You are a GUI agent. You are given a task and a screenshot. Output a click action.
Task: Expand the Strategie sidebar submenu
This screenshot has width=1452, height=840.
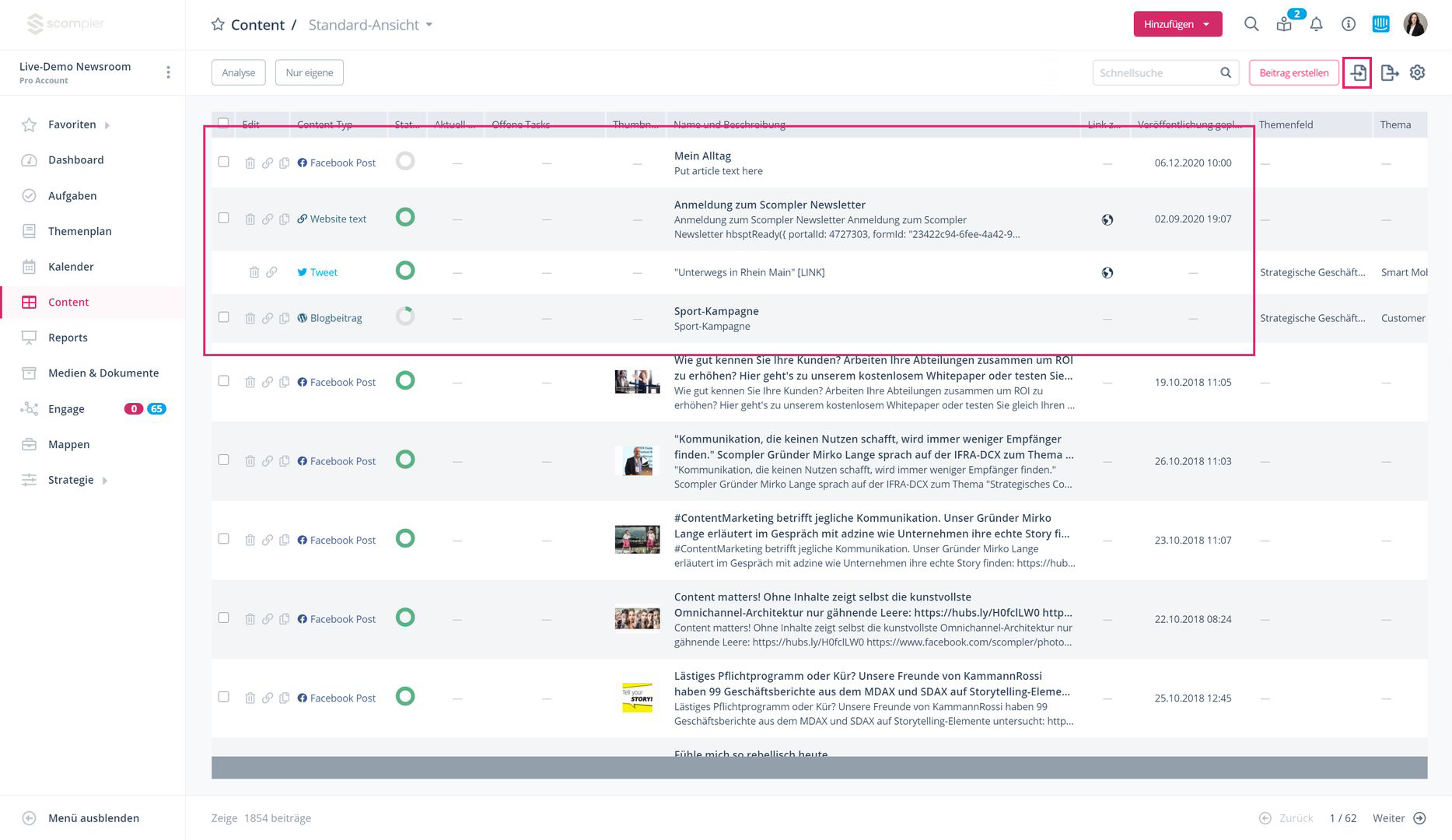click(105, 481)
